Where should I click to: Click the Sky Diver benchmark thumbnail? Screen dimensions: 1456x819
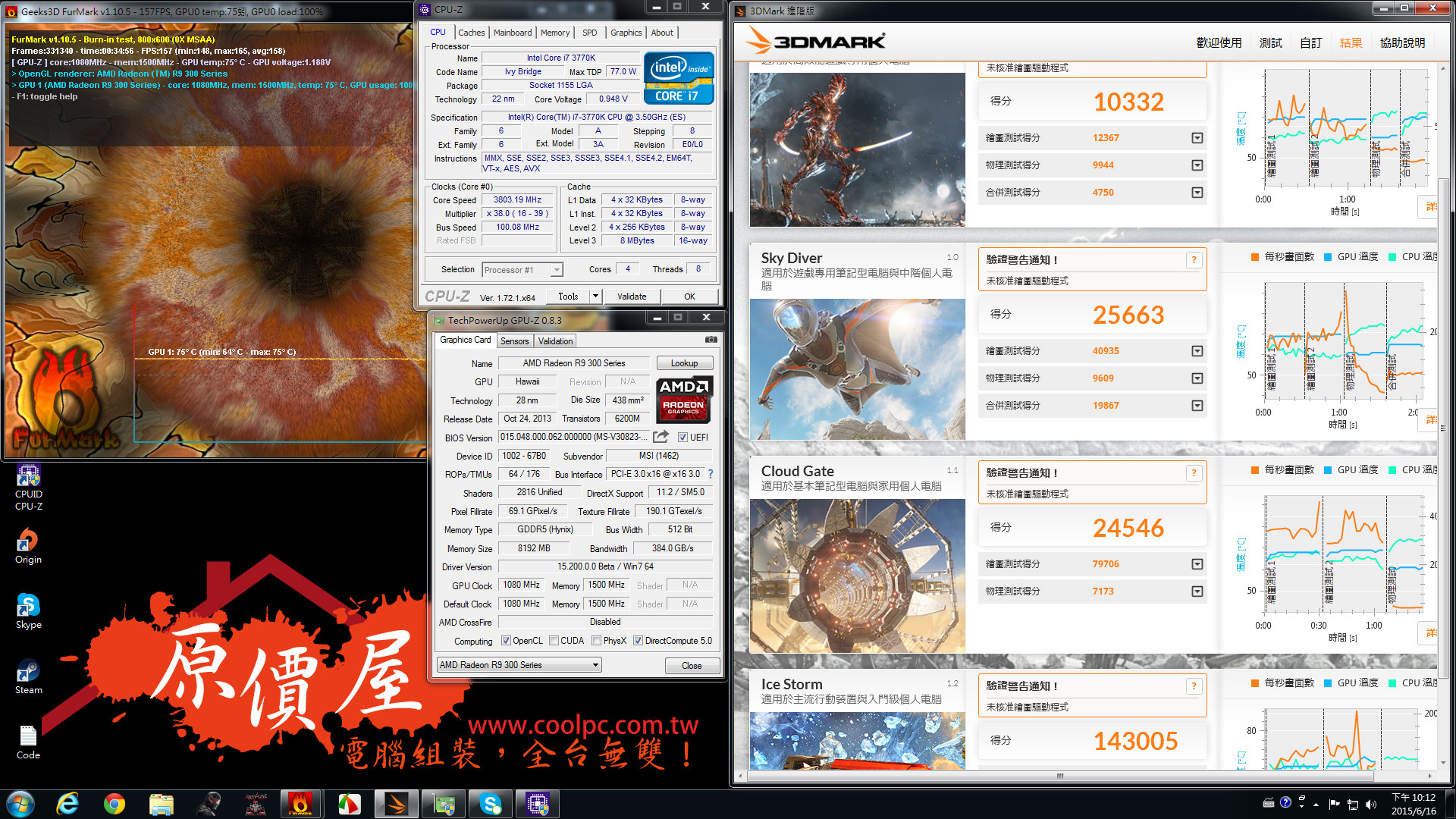(x=857, y=369)
